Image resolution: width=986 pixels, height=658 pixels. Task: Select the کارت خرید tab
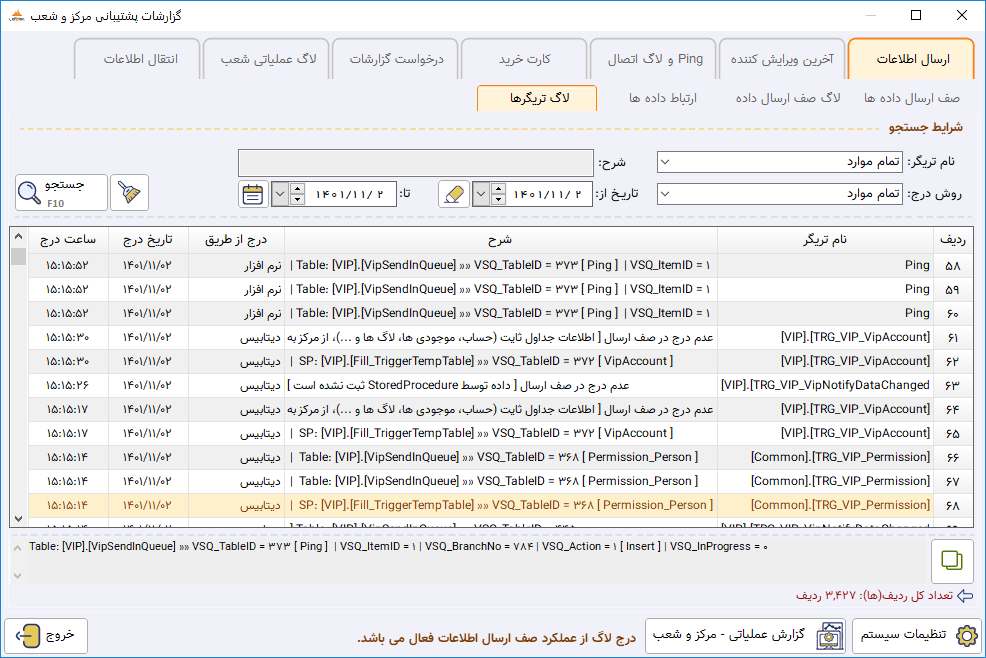pyautogui.click(x=524, y=59)
